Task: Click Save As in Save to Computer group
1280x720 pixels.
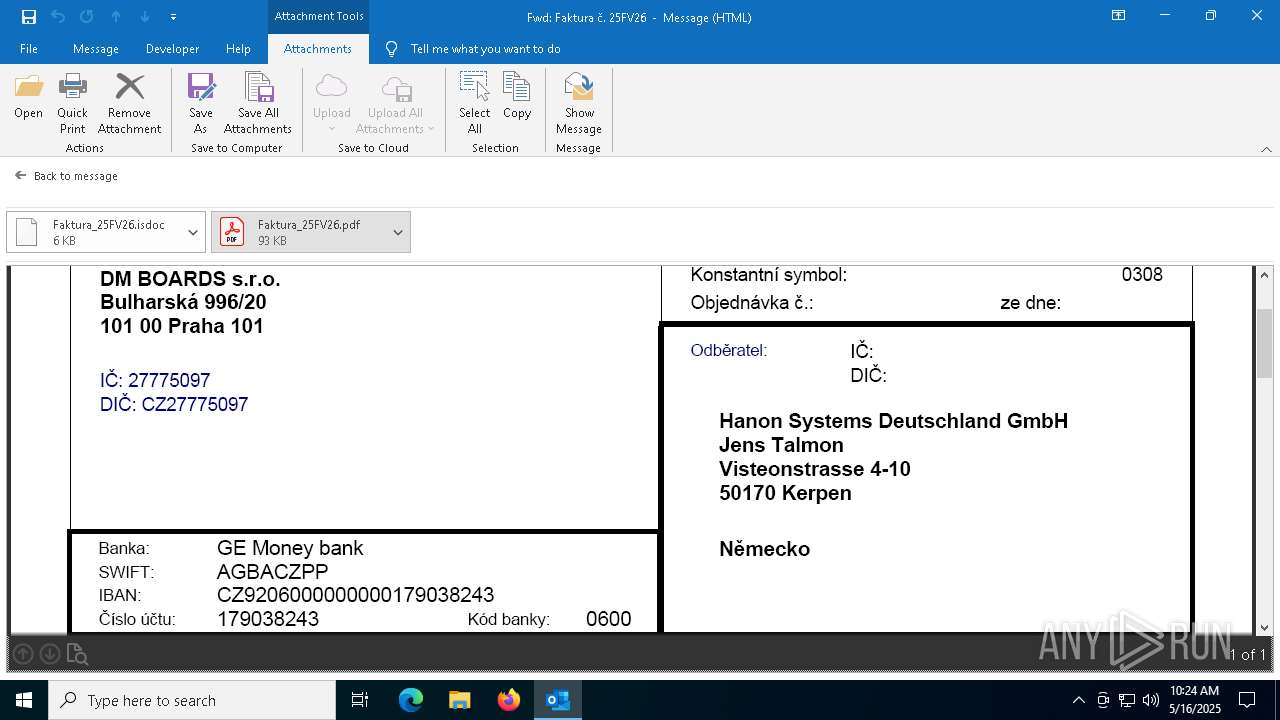Action: 200,104
